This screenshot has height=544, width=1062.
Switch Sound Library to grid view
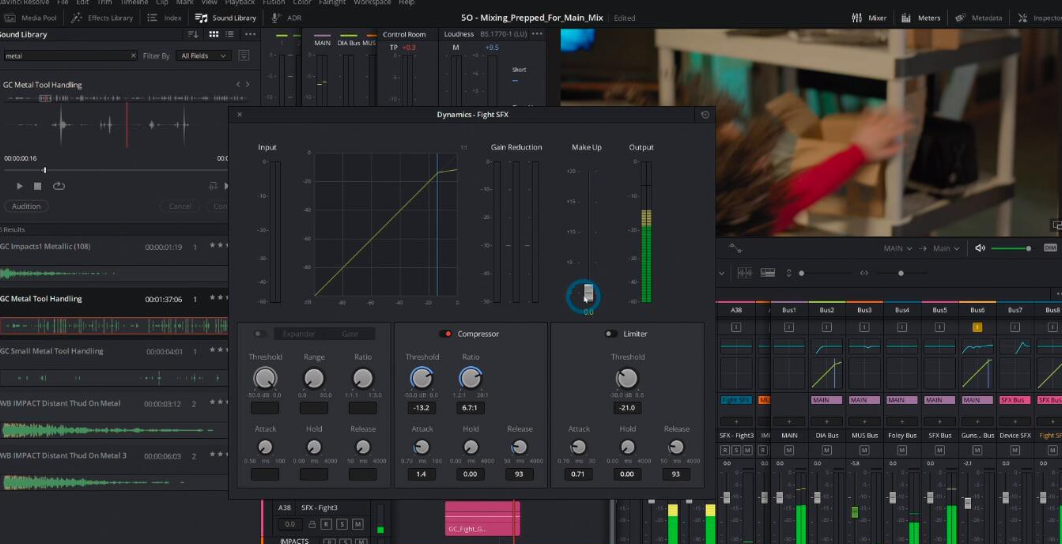[213, 34]
